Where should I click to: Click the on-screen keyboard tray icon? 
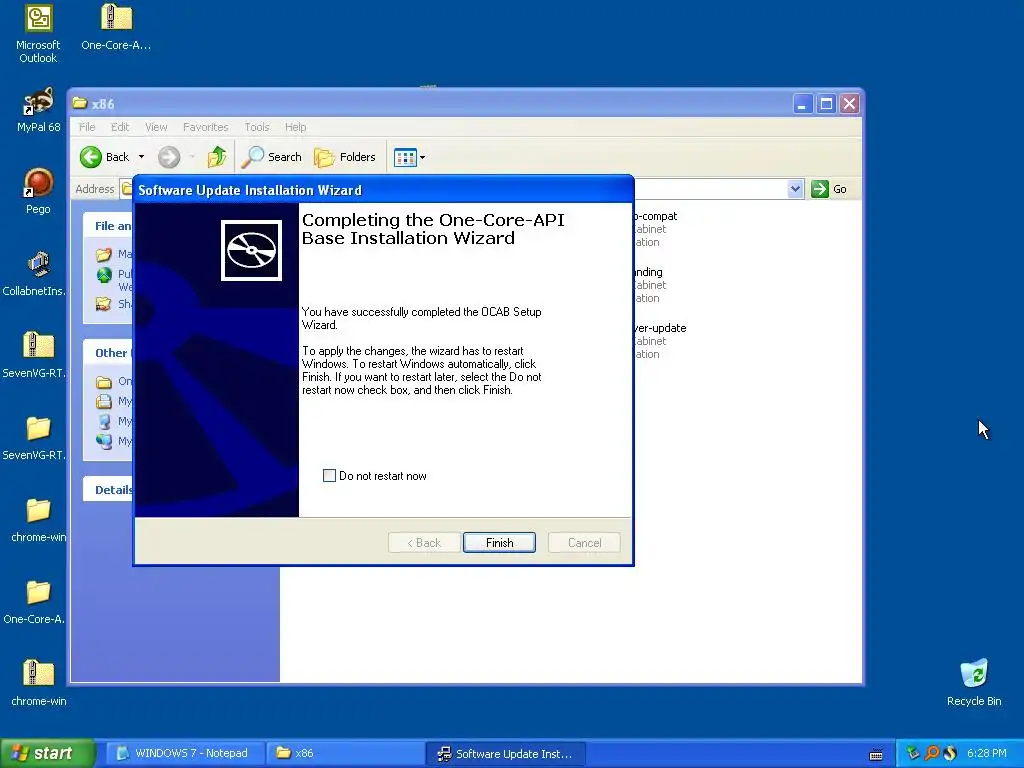click(x=876, y=754)
